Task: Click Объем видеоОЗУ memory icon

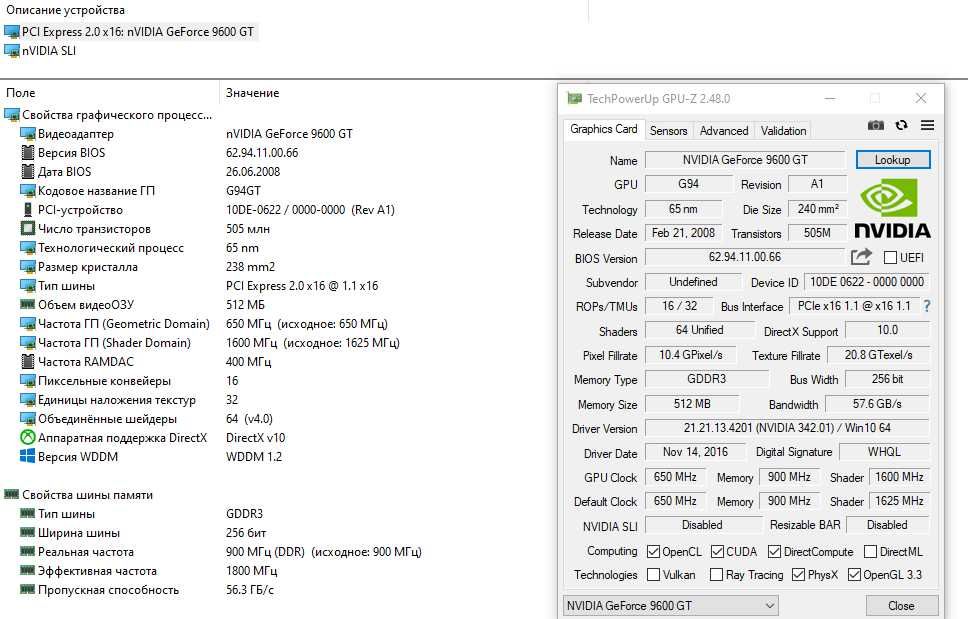Action: tap(27, 304)
